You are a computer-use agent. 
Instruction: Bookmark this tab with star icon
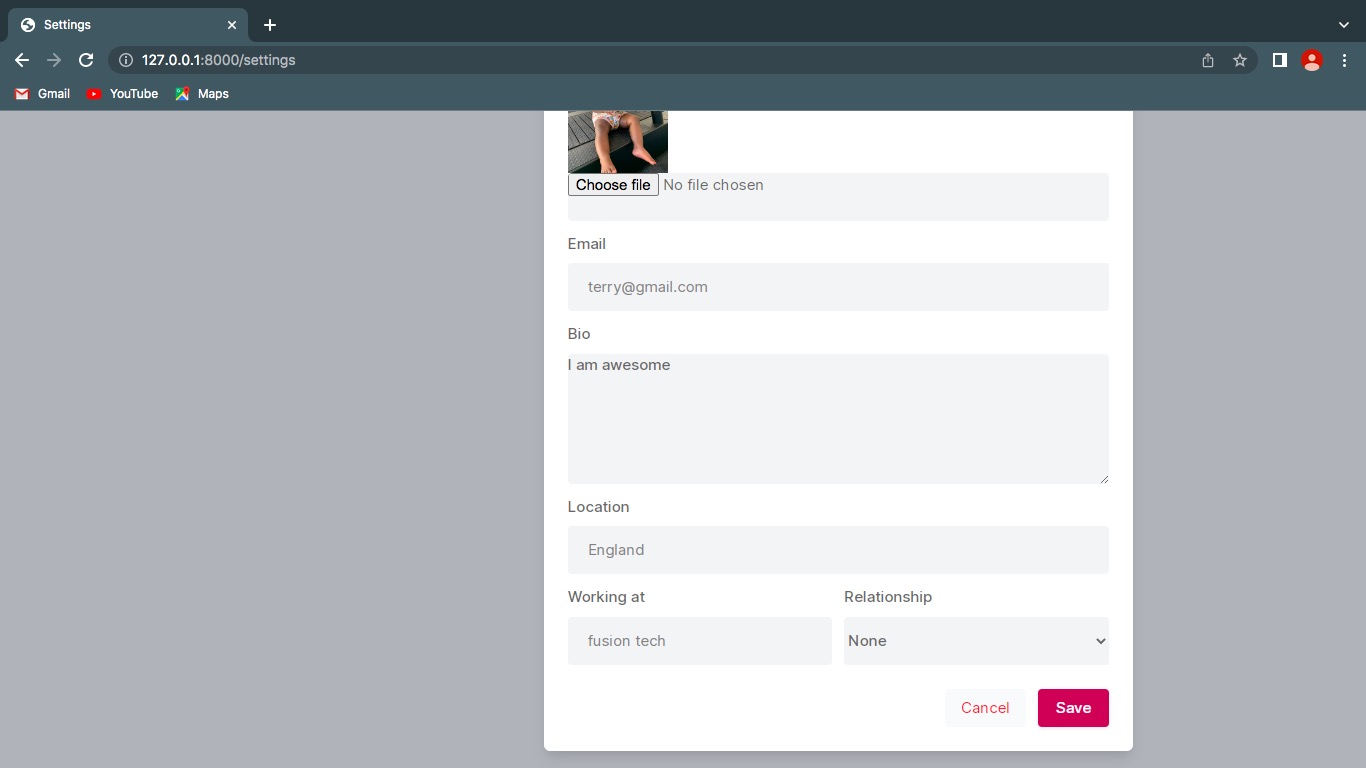pyautogui.click(x=1240, y=60)
